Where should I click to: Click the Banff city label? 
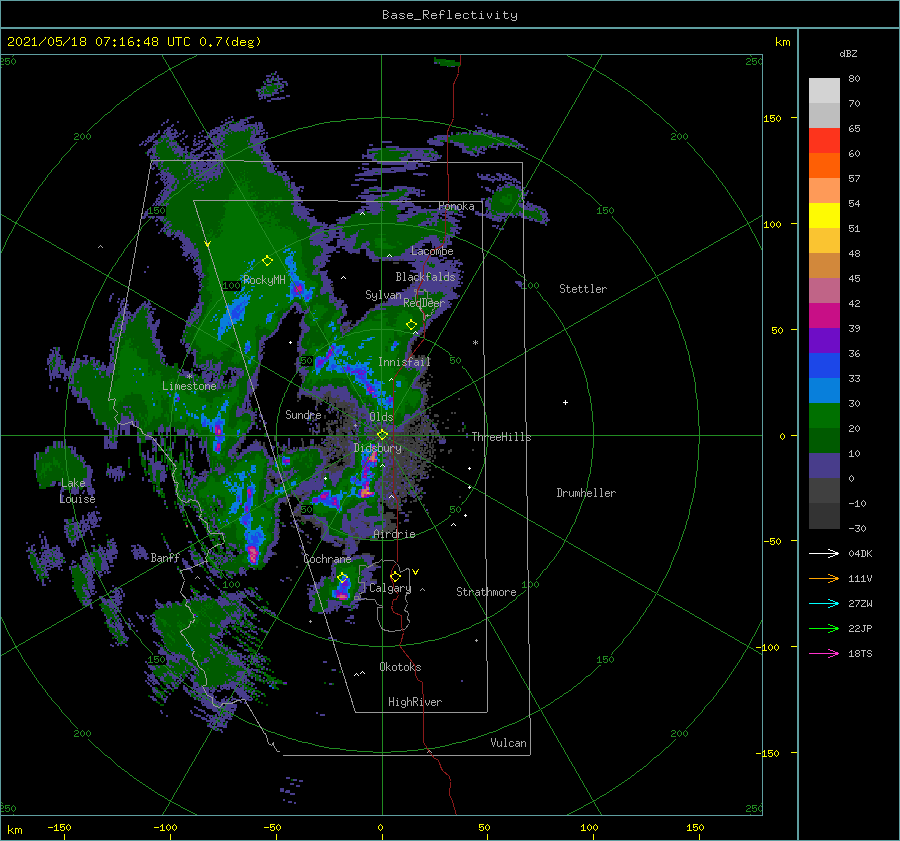click(x=165, y=558)
